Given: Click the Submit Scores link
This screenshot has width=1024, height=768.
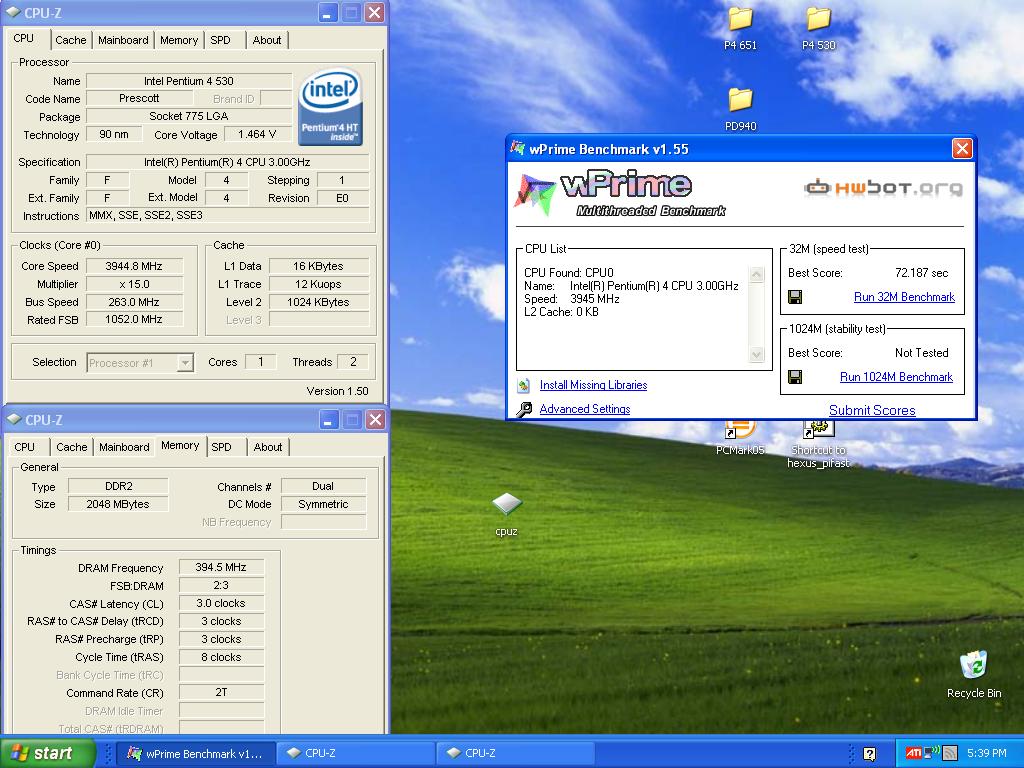Looking at the screenshot, I should coord(872,410).
